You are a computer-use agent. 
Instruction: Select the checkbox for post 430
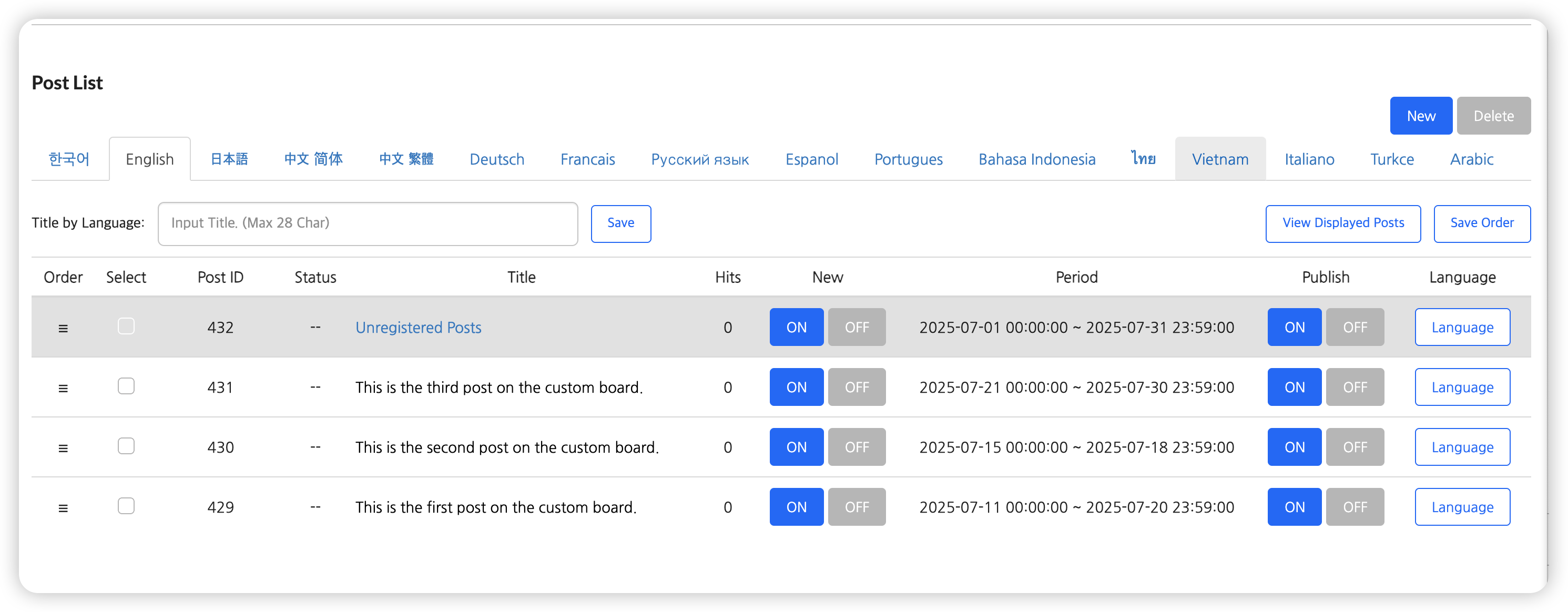click(x=126, y=446)
